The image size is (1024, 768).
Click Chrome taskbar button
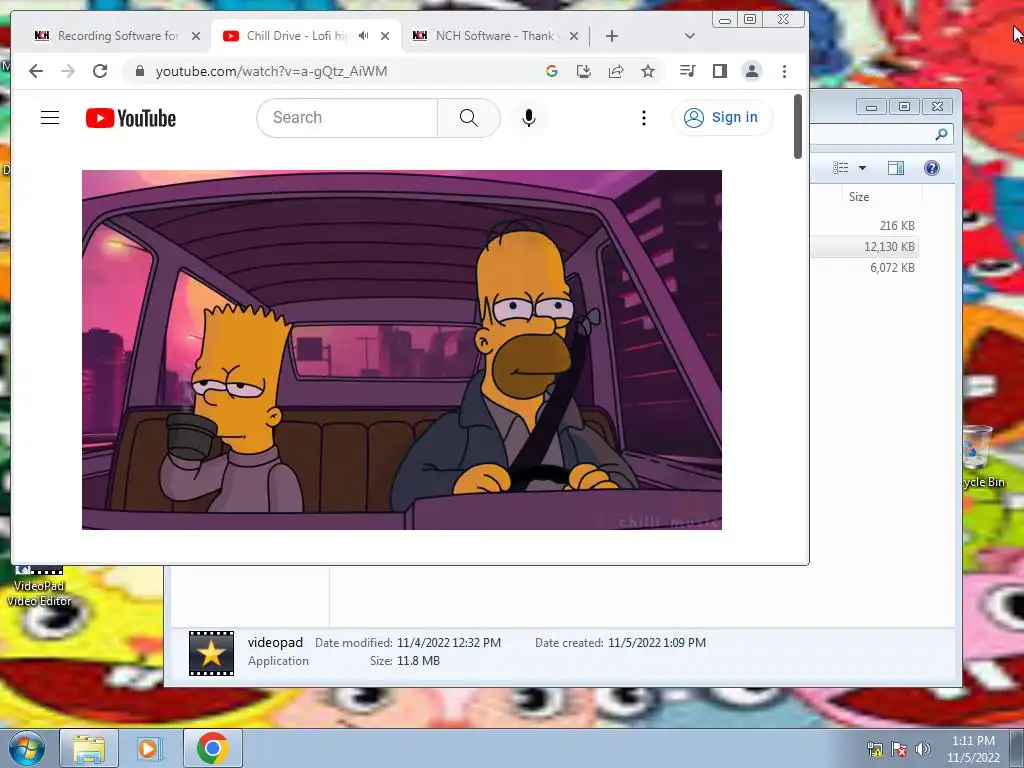212,748
